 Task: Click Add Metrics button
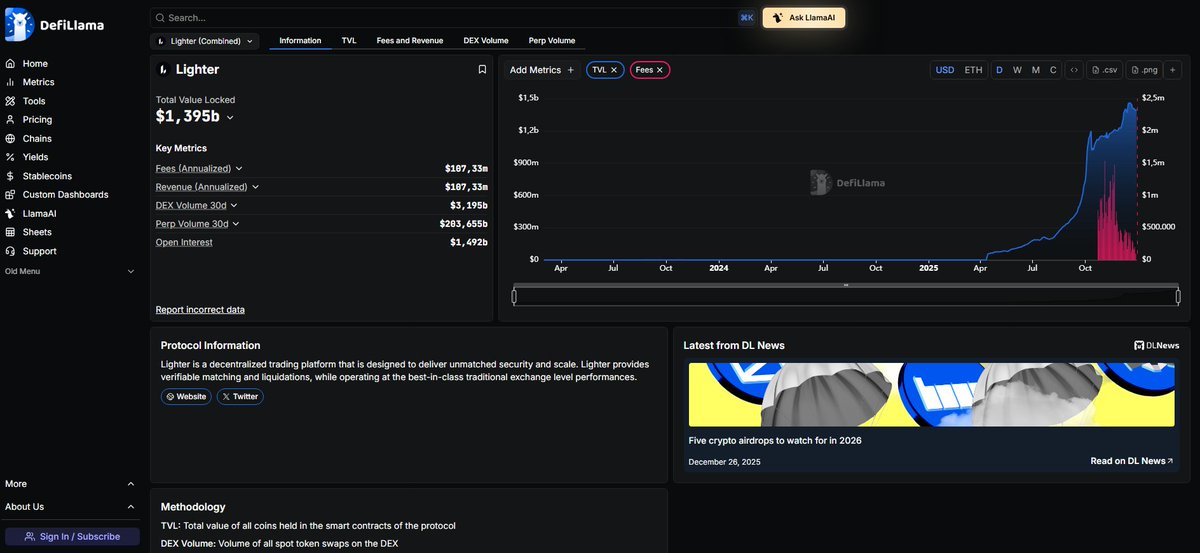click(x=542, y=70)
